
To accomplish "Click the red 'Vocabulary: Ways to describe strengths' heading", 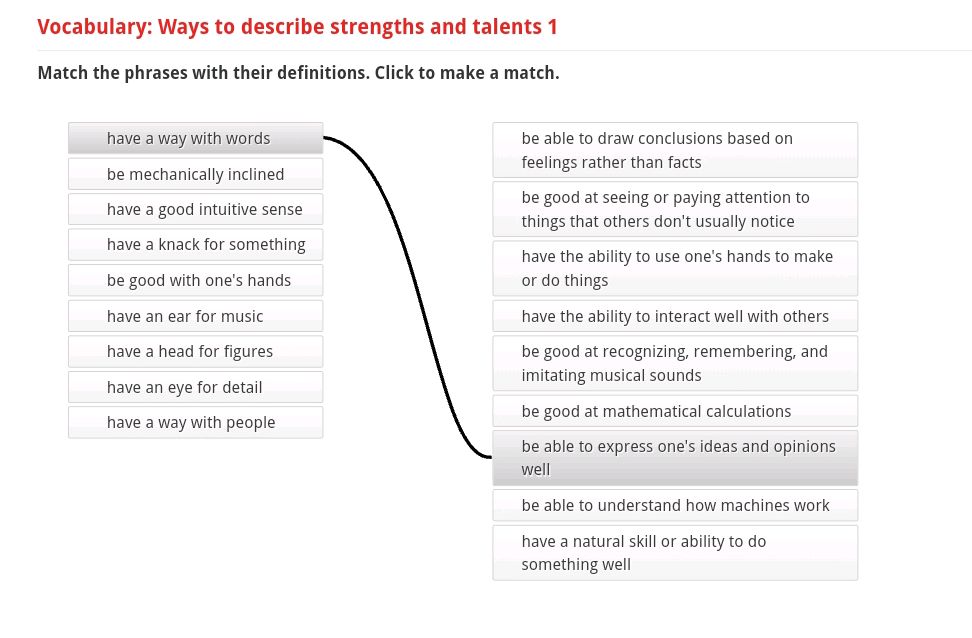I will coord(297,27).
